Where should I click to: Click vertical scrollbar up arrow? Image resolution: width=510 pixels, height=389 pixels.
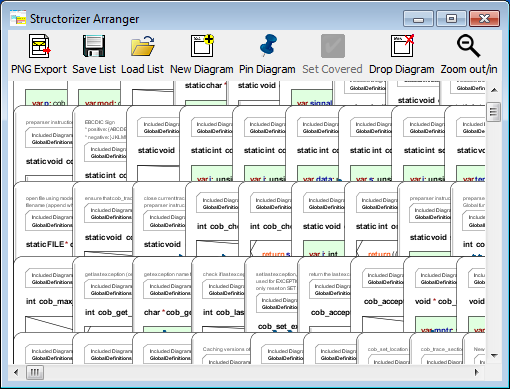coord(494,90)
